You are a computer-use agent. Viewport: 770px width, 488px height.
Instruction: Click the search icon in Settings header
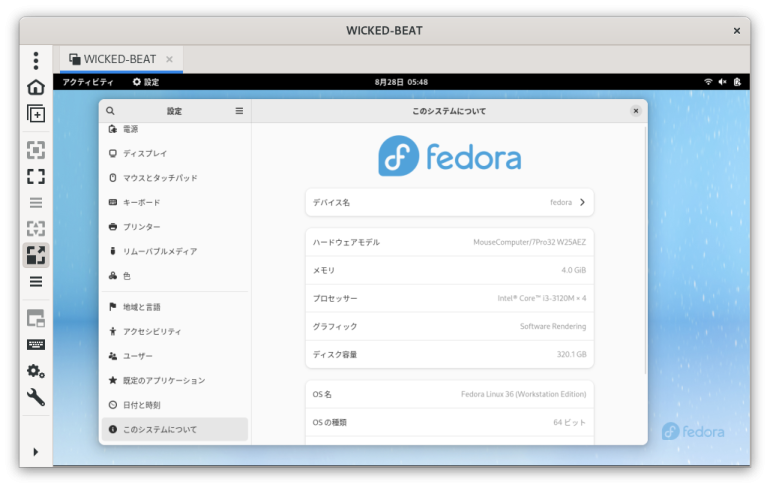pyautogui.click(x=111, y=111)
